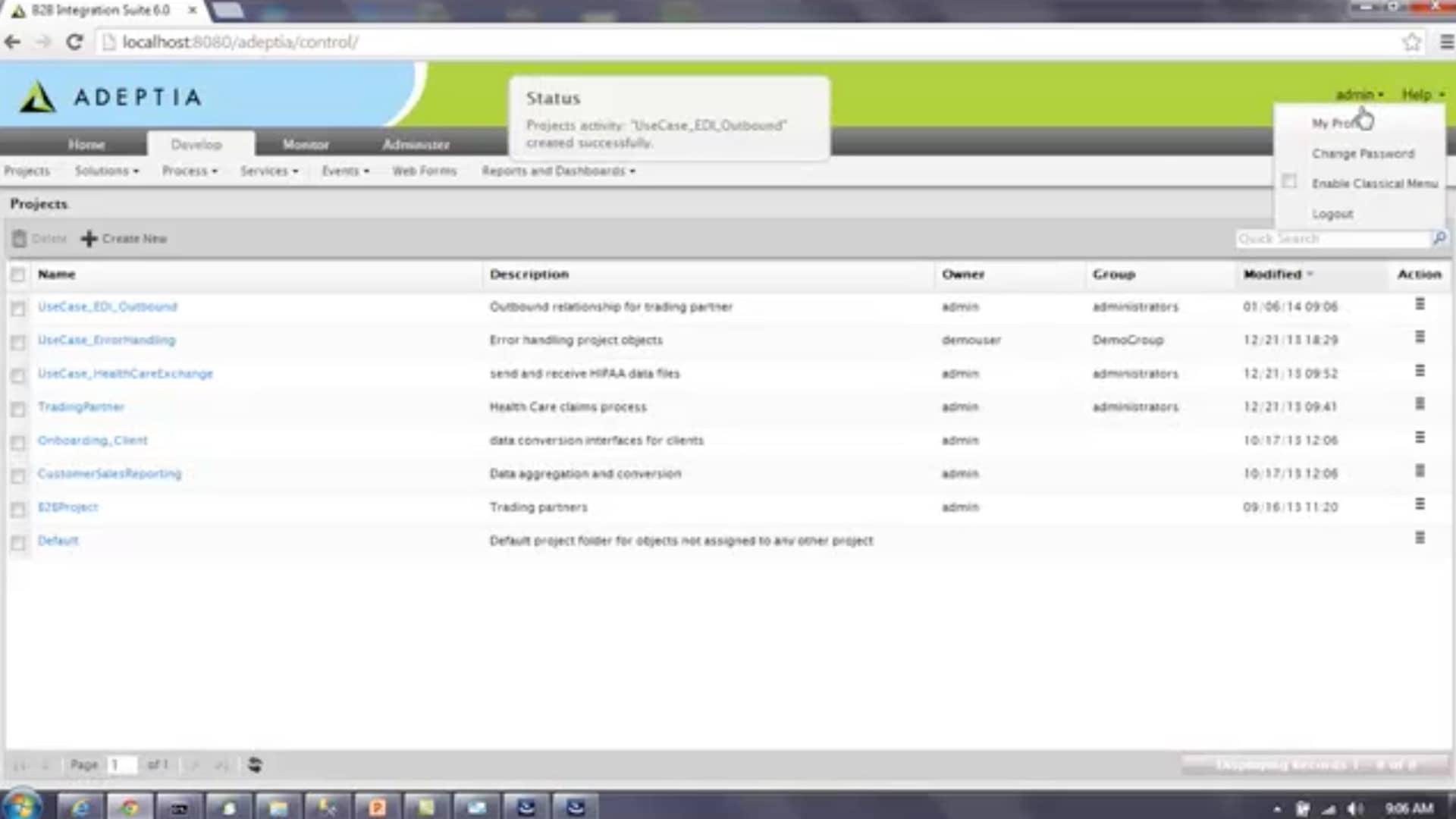Toggle the select-all header checkbox

tap(18, 275)
